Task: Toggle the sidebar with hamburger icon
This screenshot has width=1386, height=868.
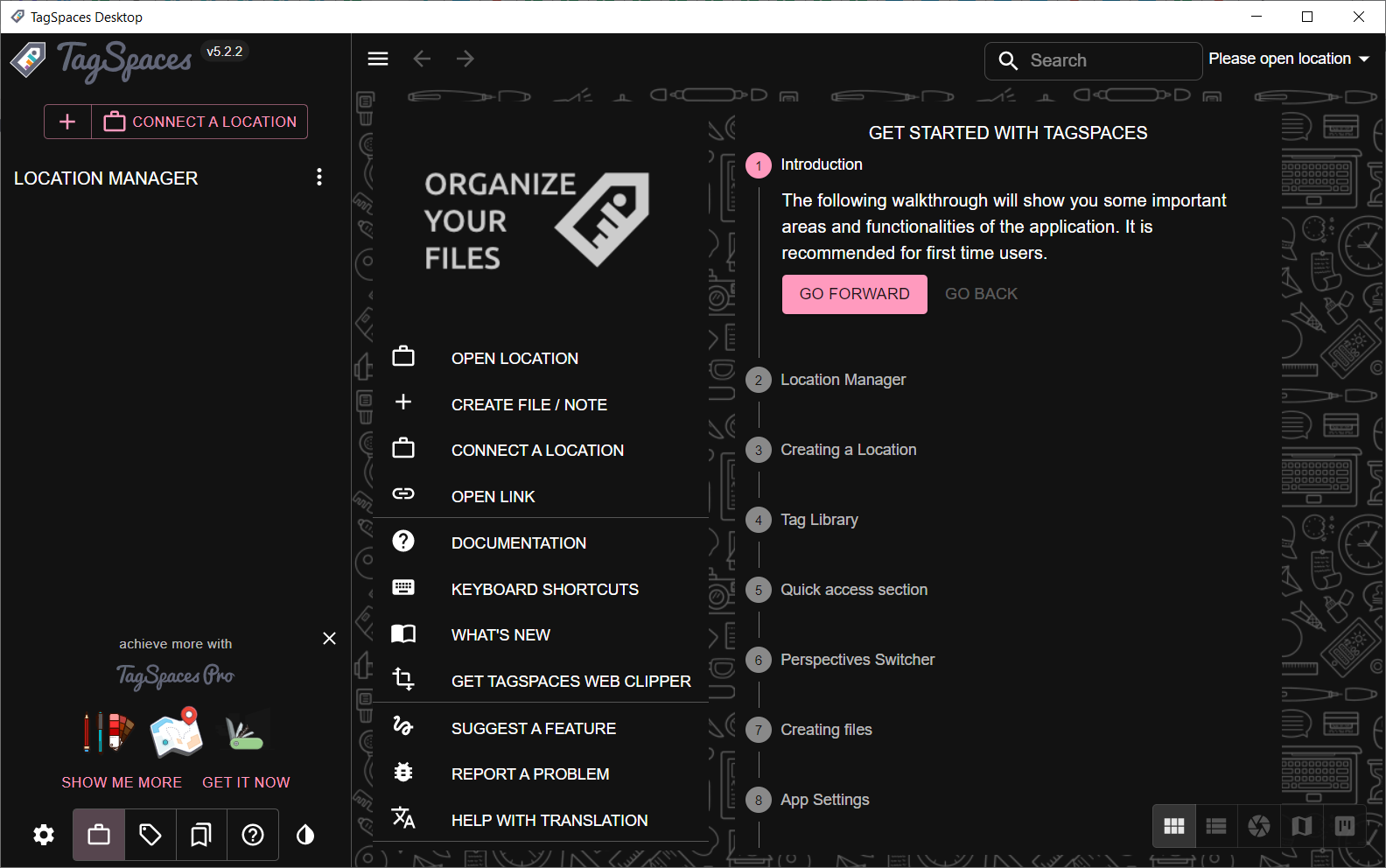Action: [x=378, y=59]
